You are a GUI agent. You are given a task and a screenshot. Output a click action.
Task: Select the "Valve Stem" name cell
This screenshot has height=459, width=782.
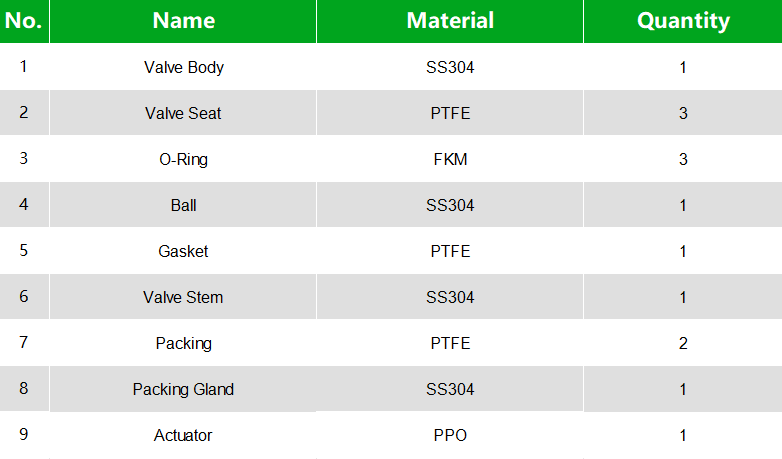click(183, 297)
